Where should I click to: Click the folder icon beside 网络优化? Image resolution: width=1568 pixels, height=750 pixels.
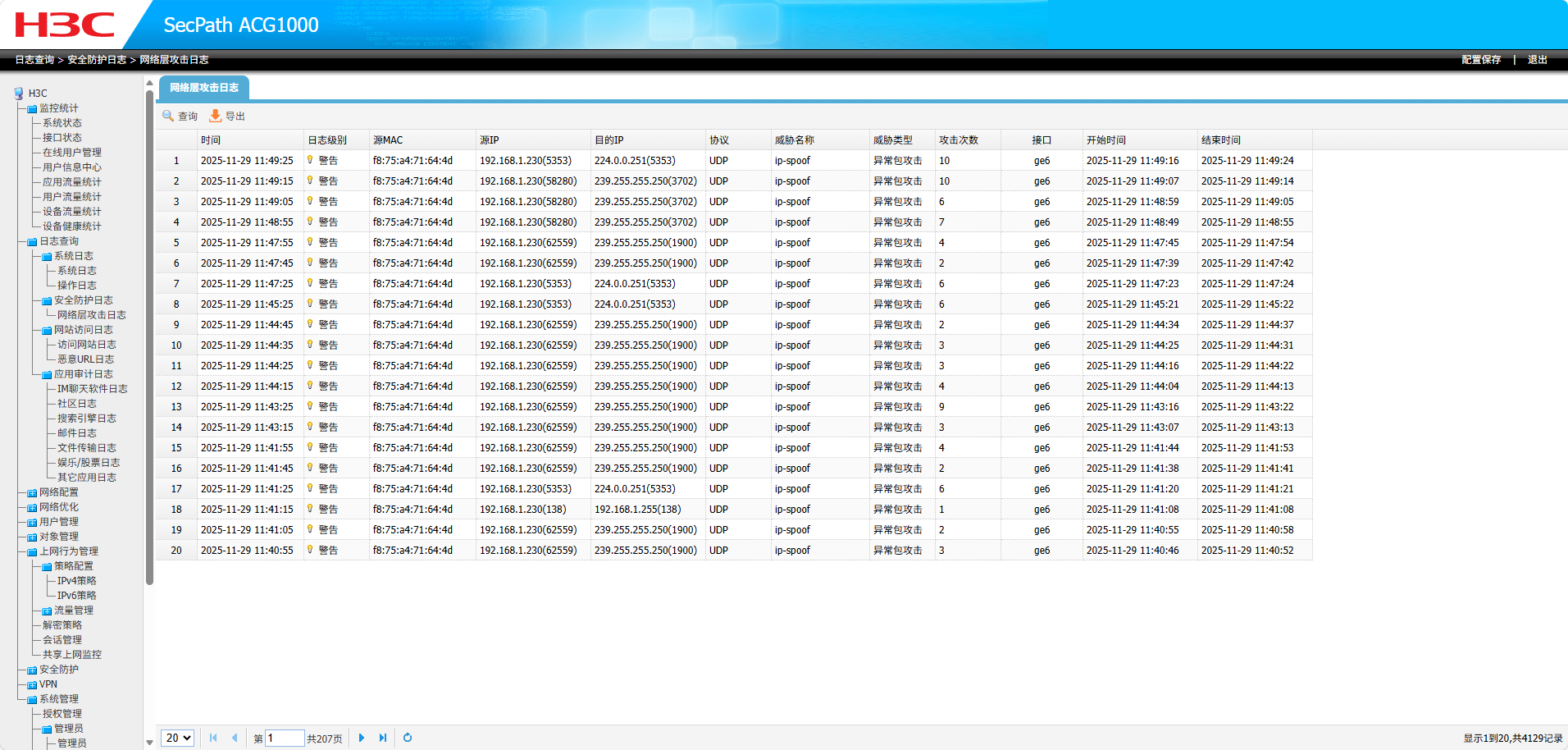coord(32,508)
